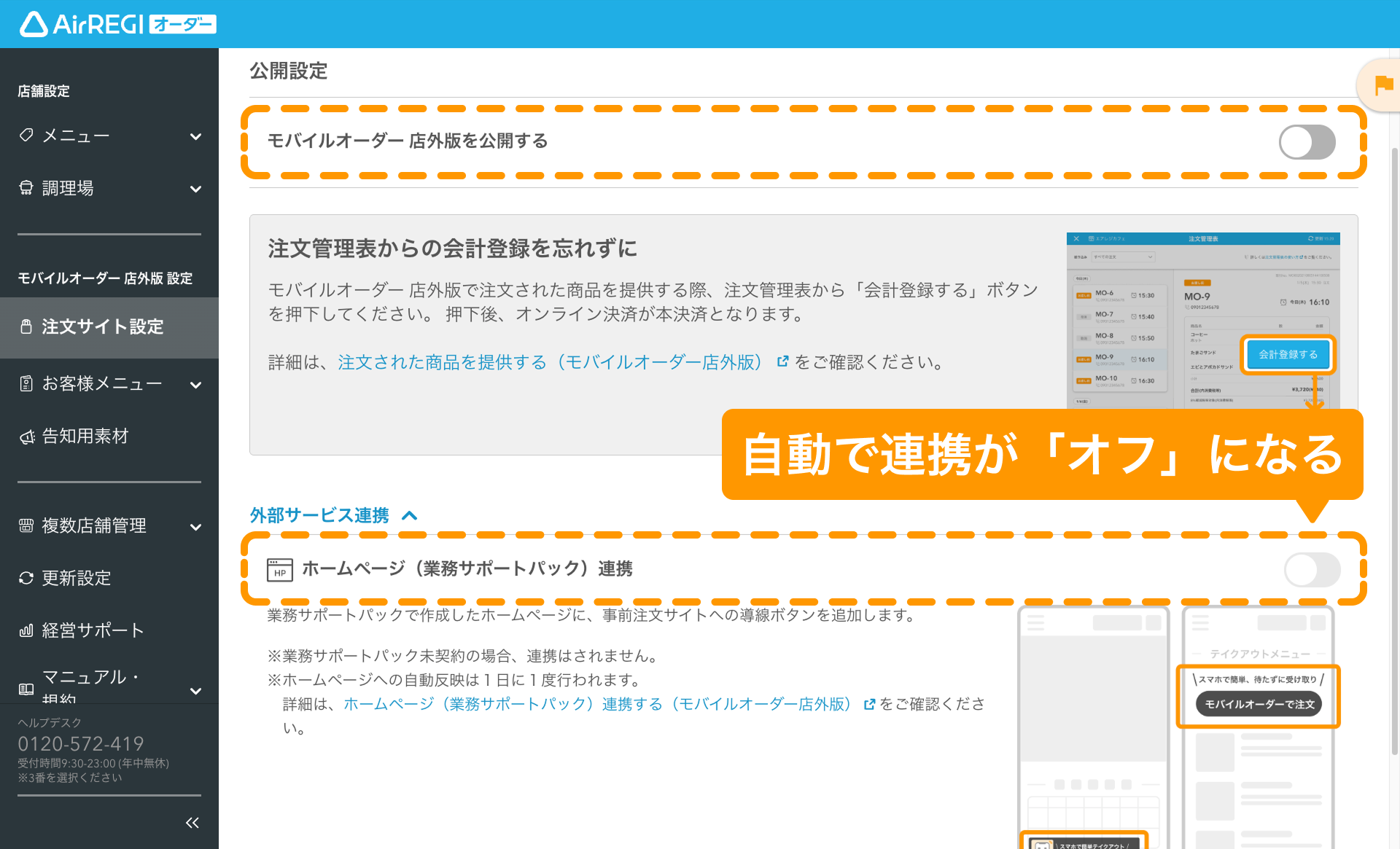1400x849 pixels.
Task: Click the AirREGI logo icon
Action: tap(34, 24)
